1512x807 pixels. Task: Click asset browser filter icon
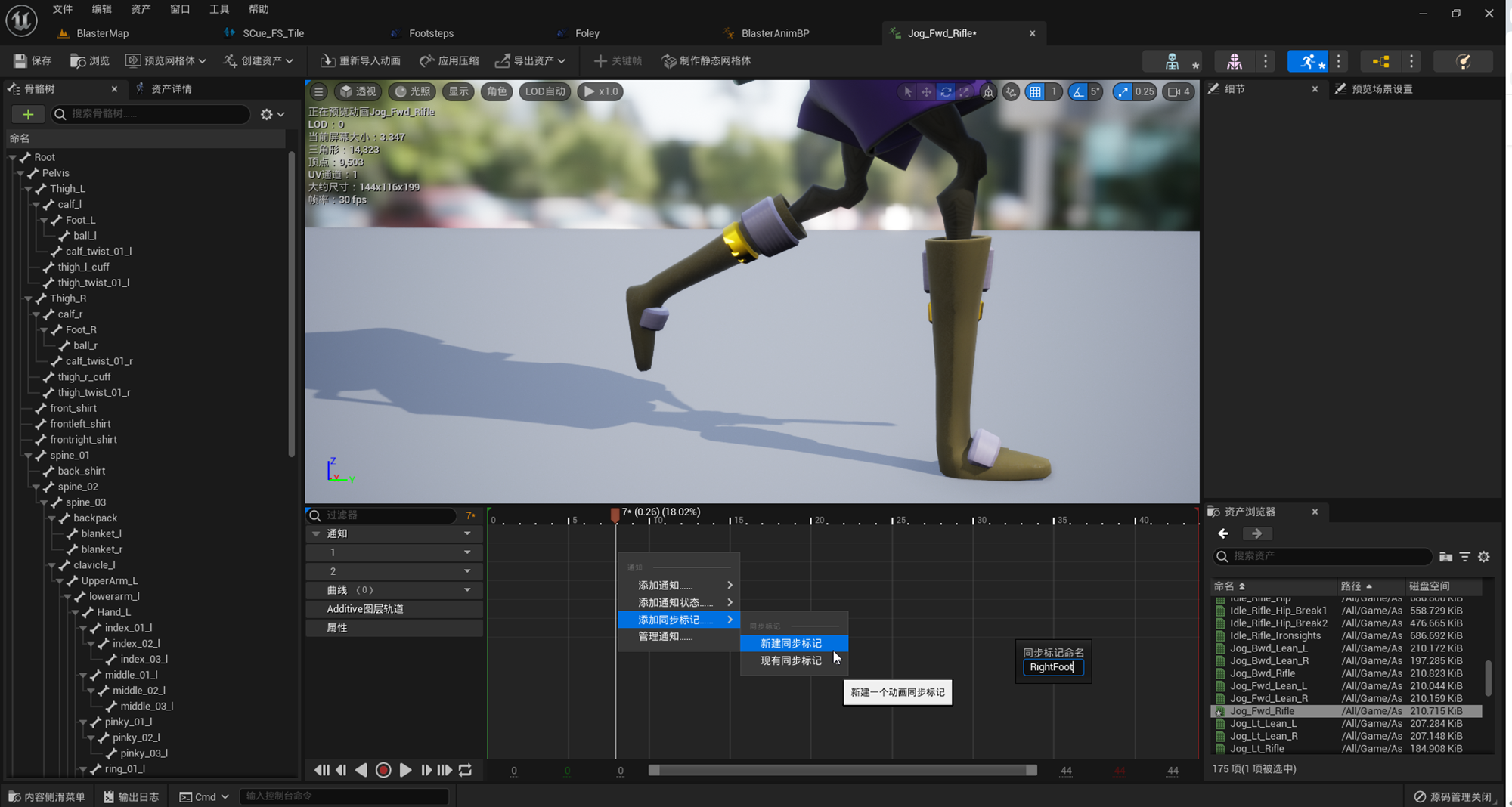coord(1464,556)
